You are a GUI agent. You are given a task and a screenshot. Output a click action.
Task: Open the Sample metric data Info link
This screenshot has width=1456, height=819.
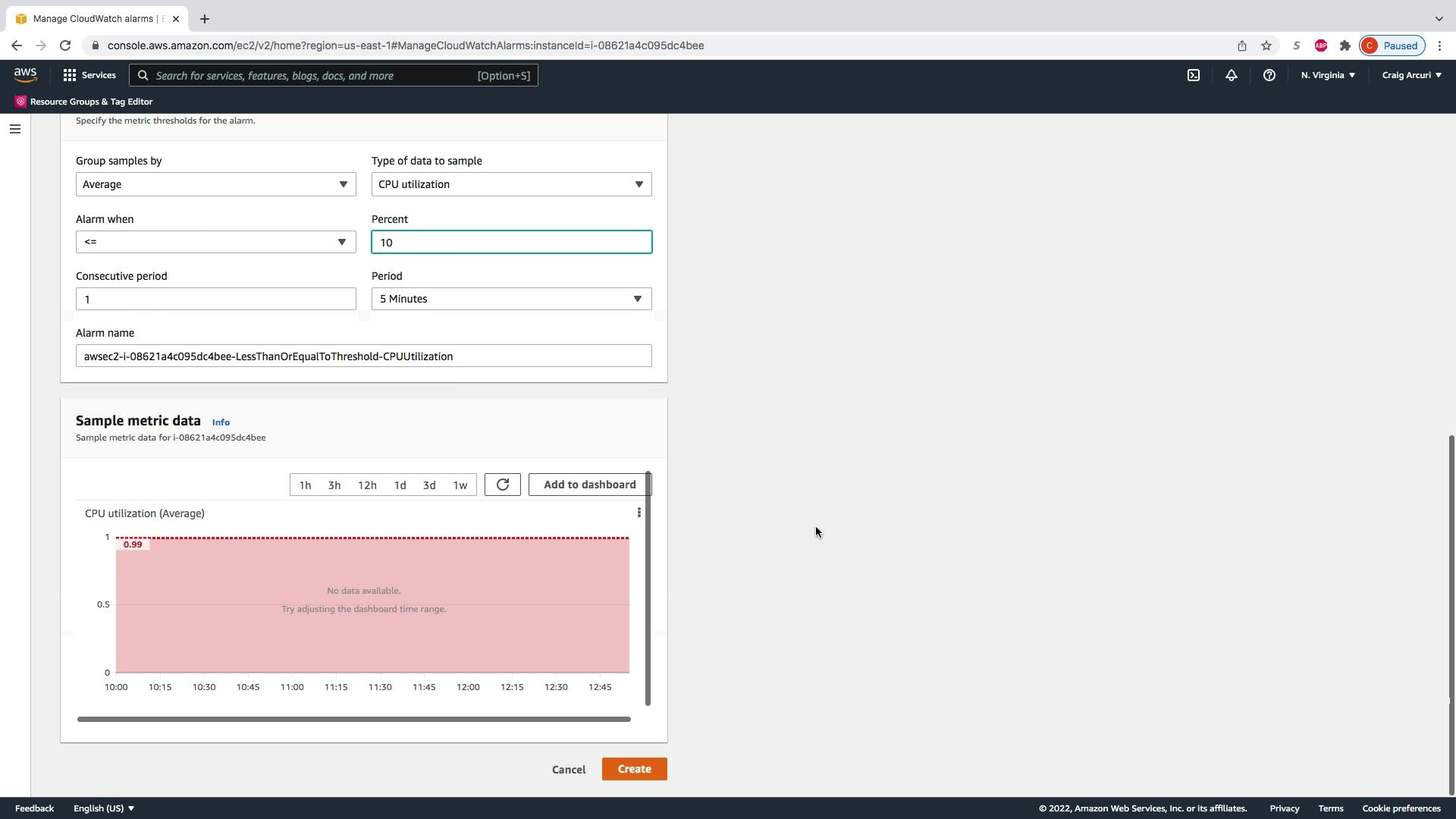(221, 422)
